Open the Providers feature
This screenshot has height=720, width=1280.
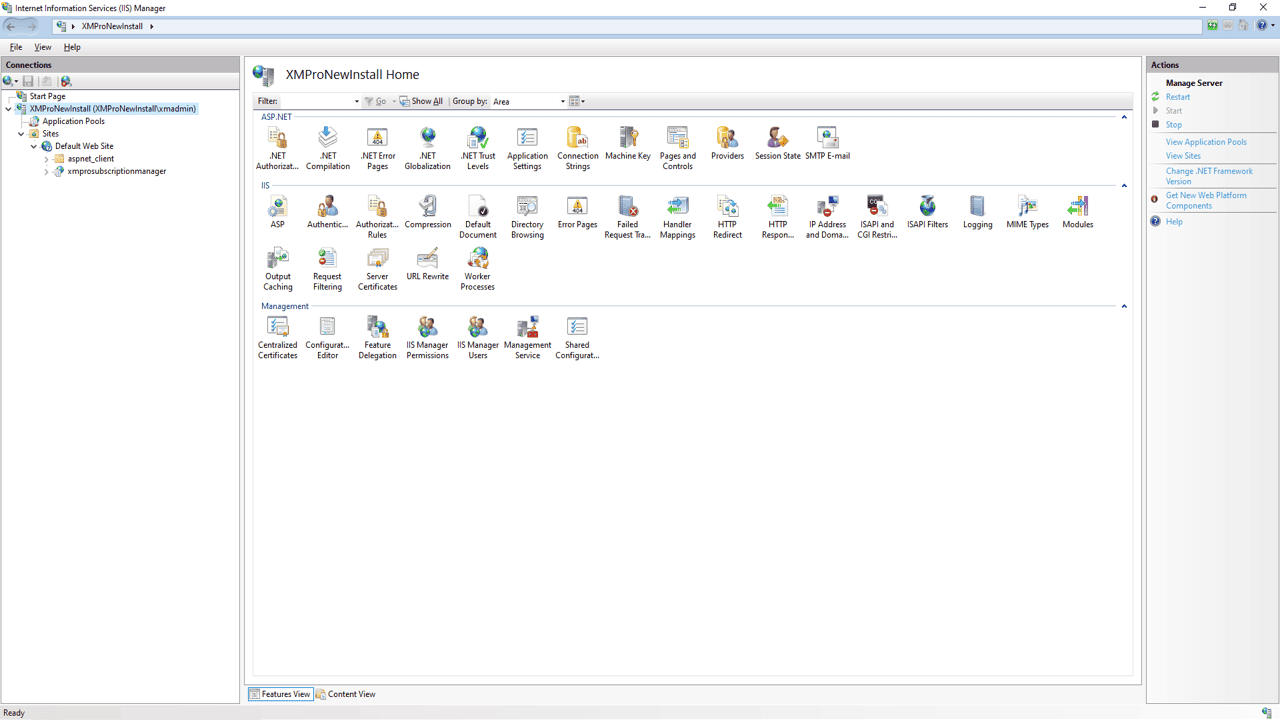coord(727,143)
